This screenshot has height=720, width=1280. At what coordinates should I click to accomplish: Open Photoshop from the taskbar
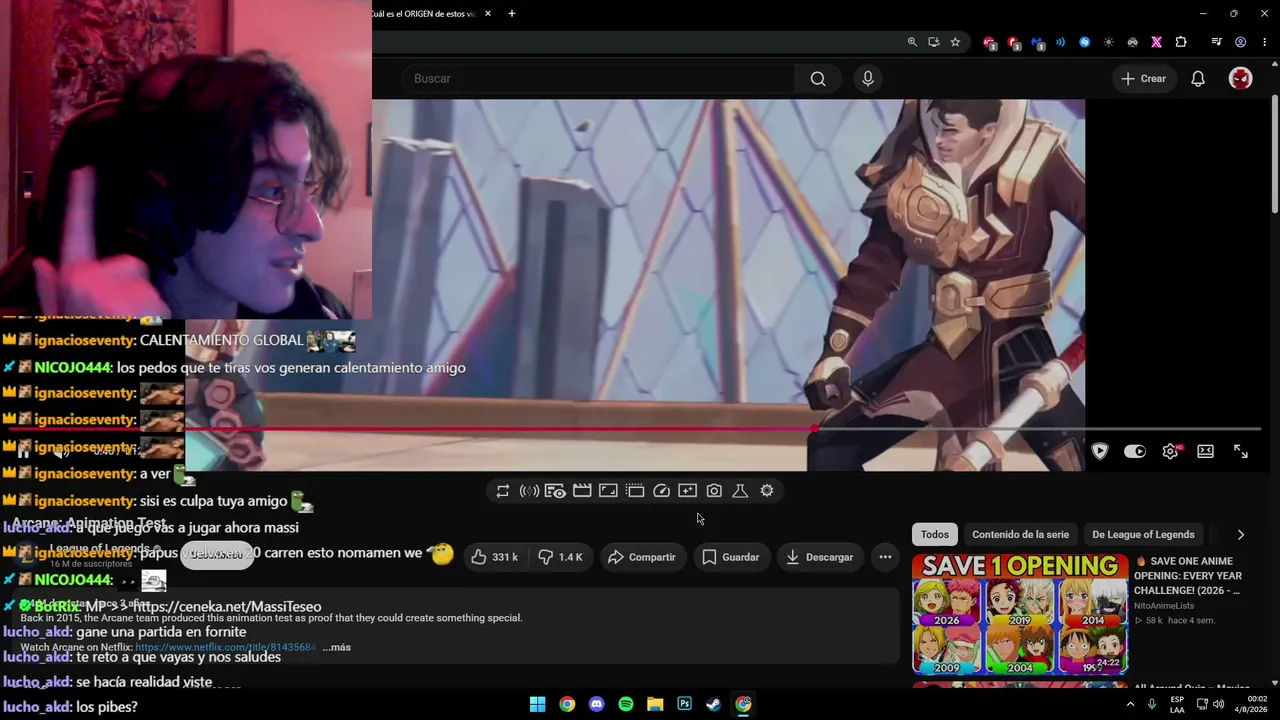click(x=684, y=704)
